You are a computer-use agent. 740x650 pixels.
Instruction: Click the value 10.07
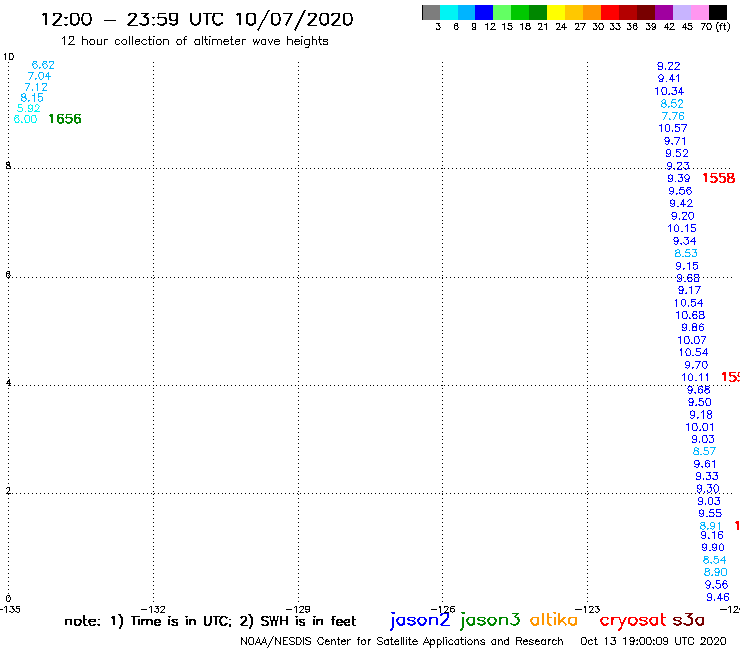pos(692,340)
